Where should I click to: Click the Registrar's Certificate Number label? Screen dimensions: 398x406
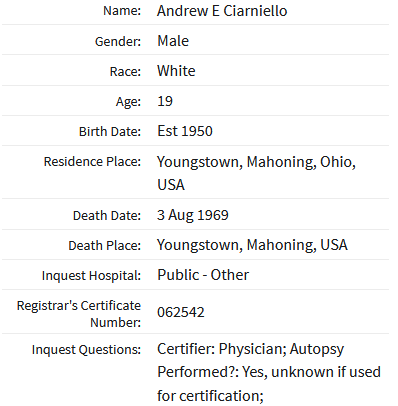(x=79, y=314)
